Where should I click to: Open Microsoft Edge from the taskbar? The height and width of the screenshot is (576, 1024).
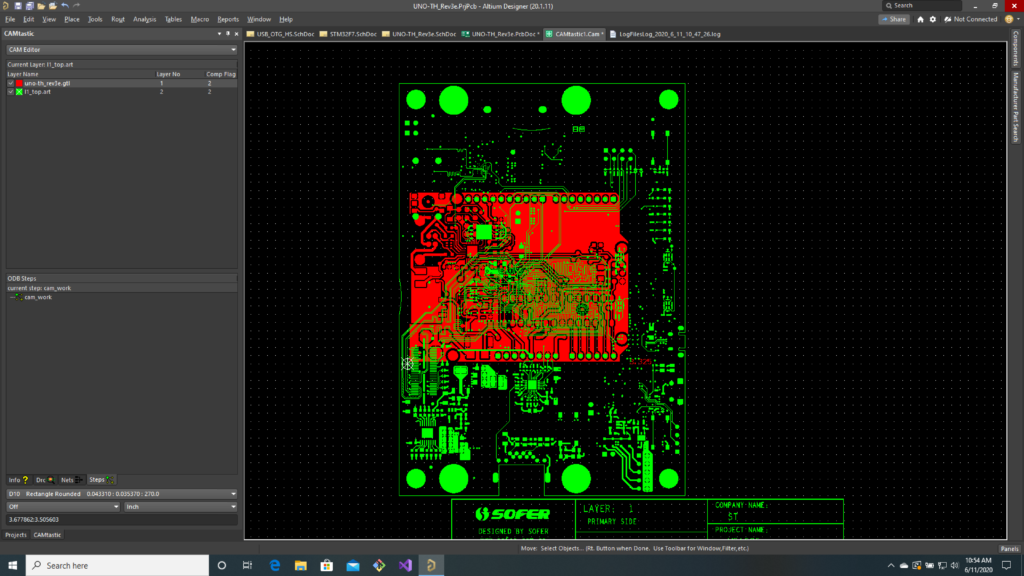click(275, 565)
